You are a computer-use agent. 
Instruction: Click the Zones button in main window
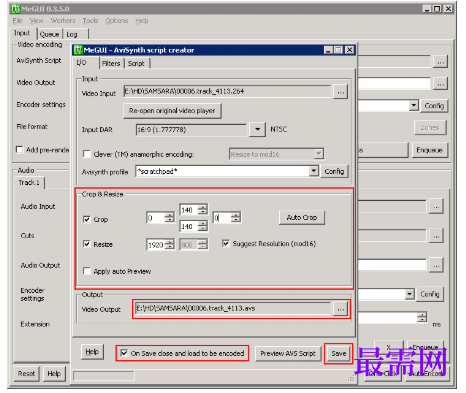click(430, 128)
